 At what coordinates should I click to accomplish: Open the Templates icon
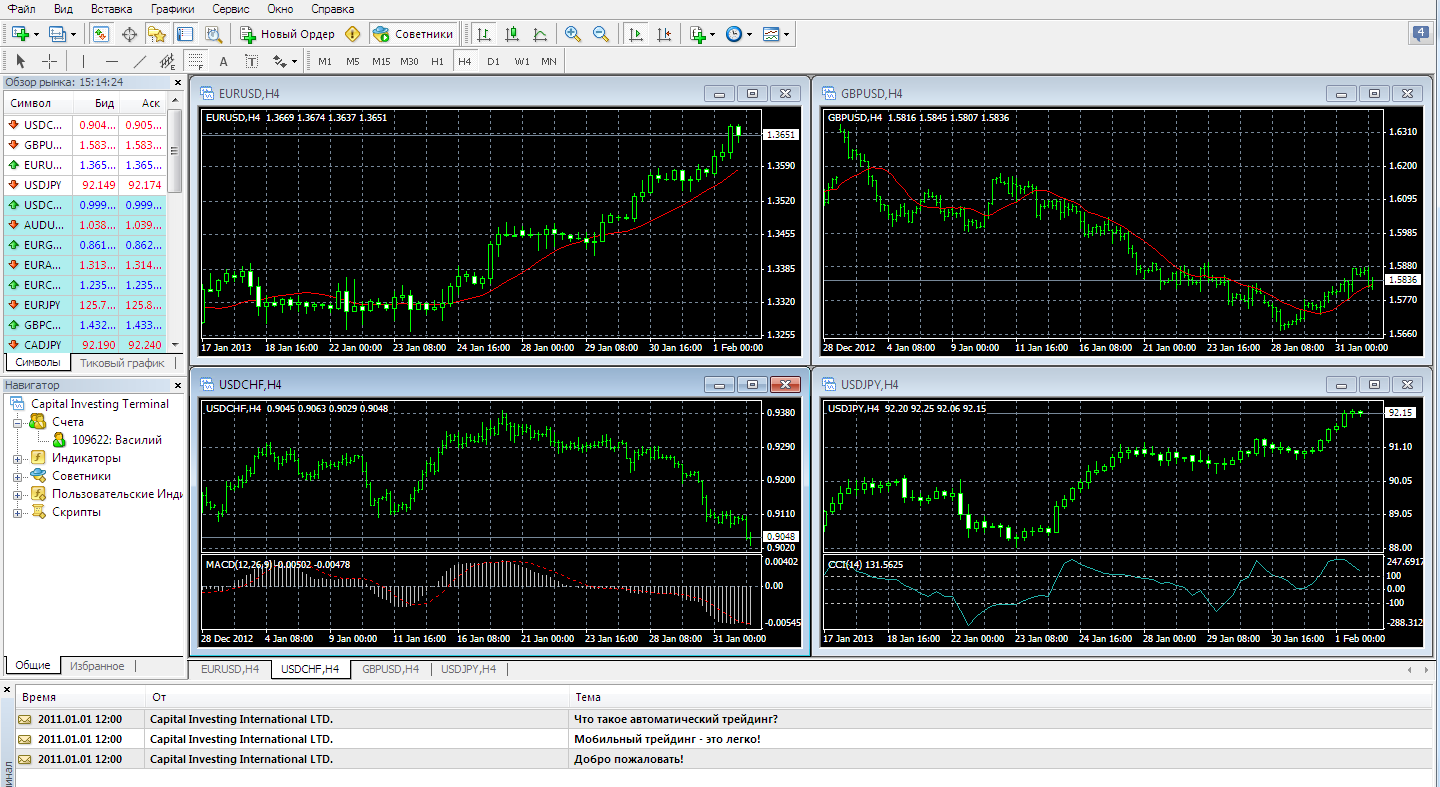coord(771,34)
